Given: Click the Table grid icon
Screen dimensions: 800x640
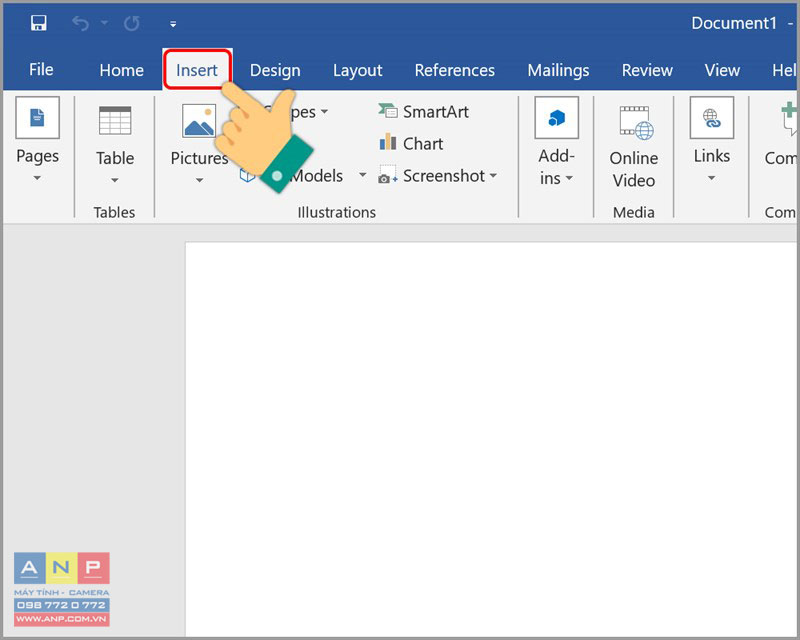Looking at the screenshot, I should [115, 120].
